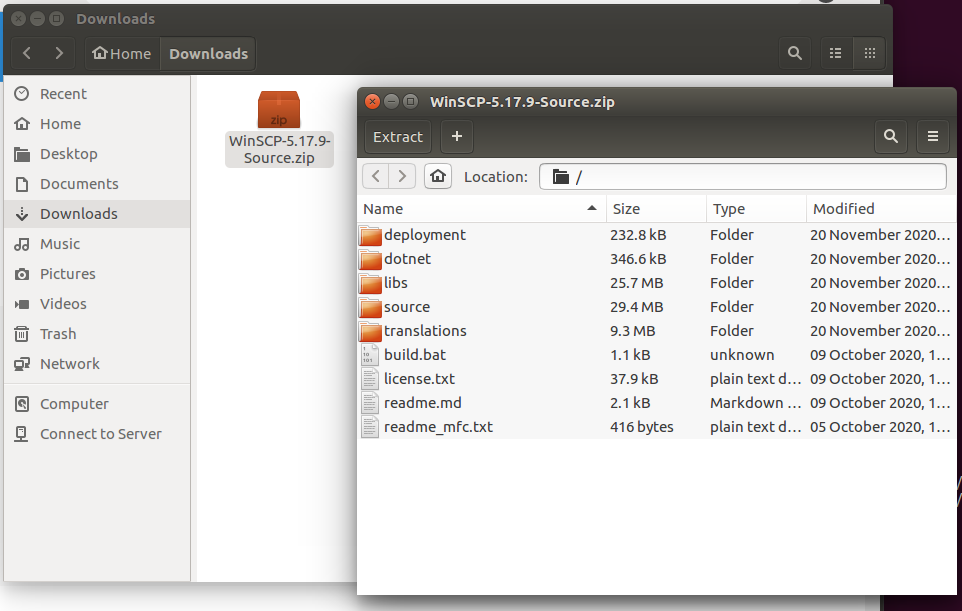The height and width of the screenshot is (611, 962).
Task: Open search in the archive manager window
Action: [x=891, y=137]
